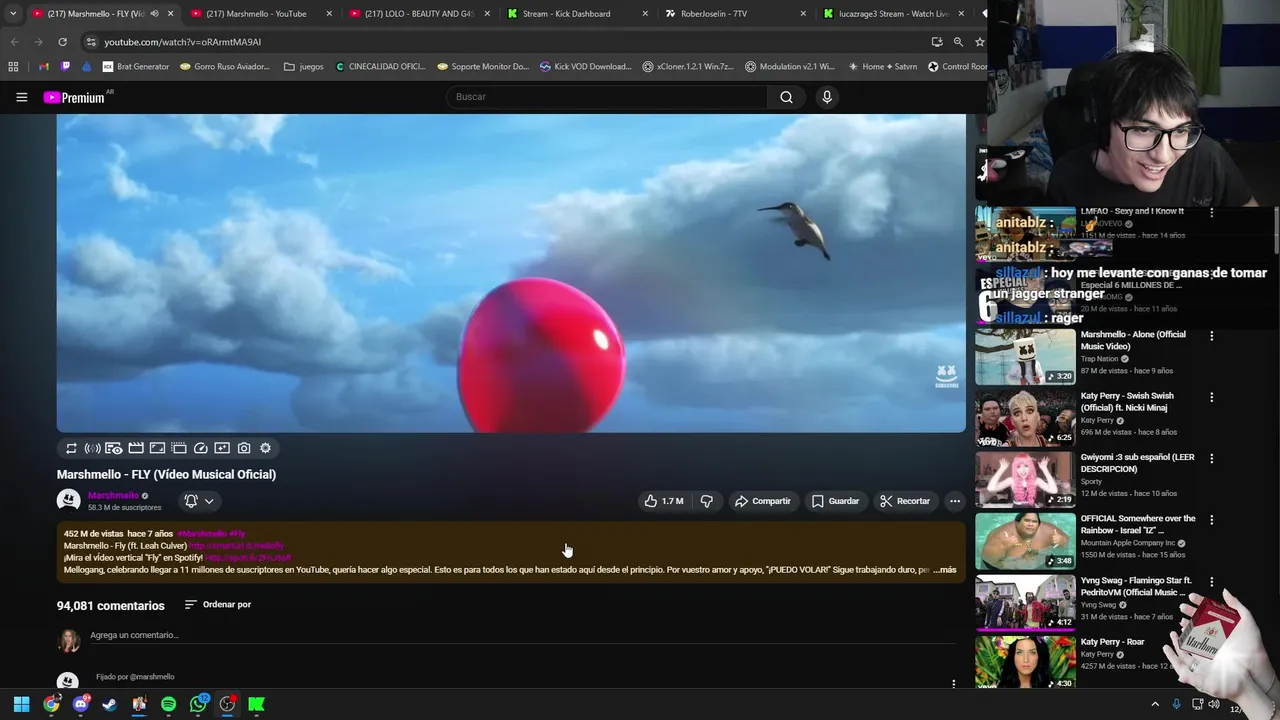
Task: Open the Gwiyomi :3 sub español video title
Action: tap(1137, 463)
